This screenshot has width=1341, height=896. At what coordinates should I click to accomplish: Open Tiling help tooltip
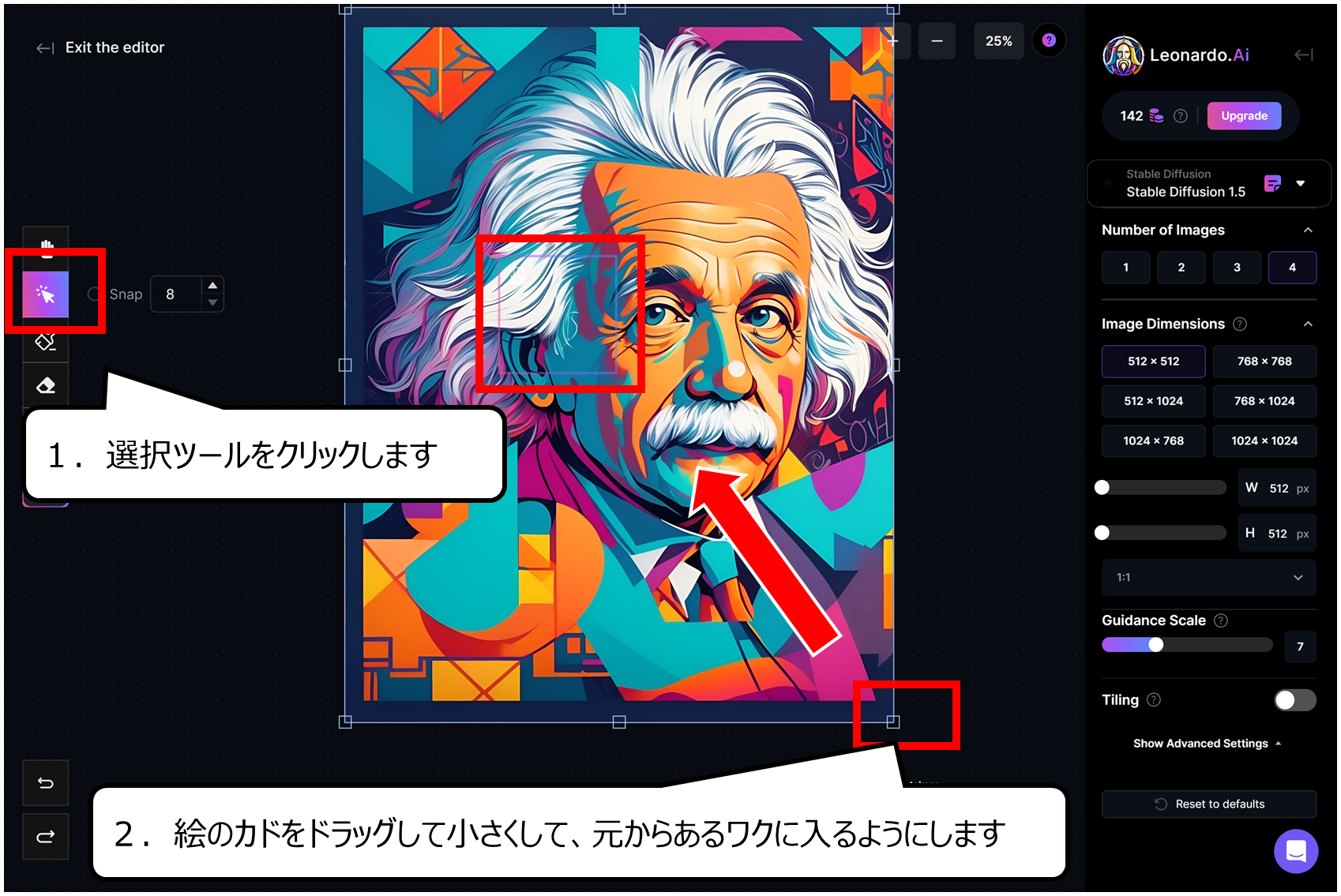(1154, 699)
